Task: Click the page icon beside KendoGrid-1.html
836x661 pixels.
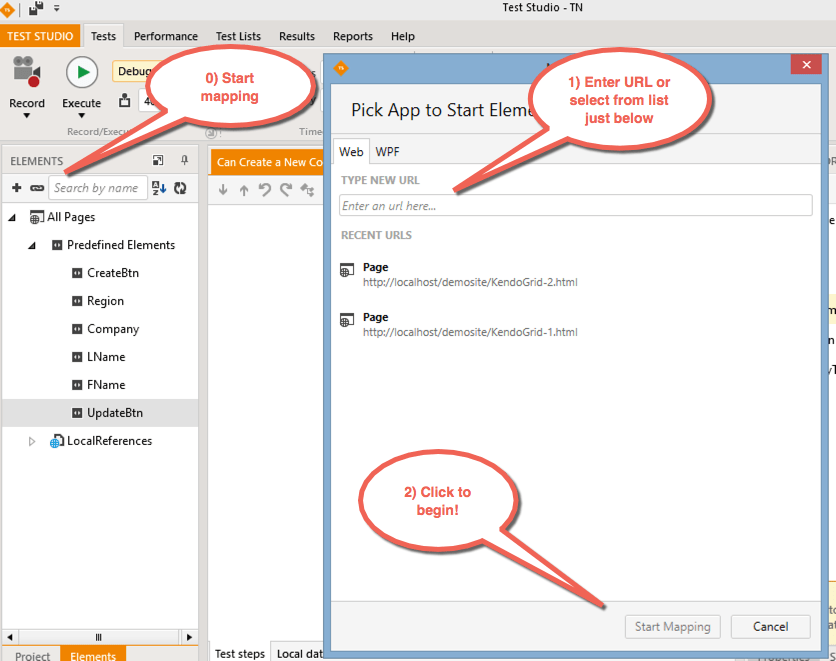Action: pos(347,320)
